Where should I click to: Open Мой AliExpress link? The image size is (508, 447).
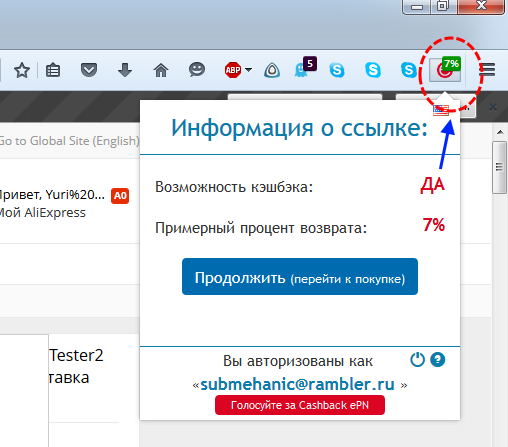tap(43, 212)
